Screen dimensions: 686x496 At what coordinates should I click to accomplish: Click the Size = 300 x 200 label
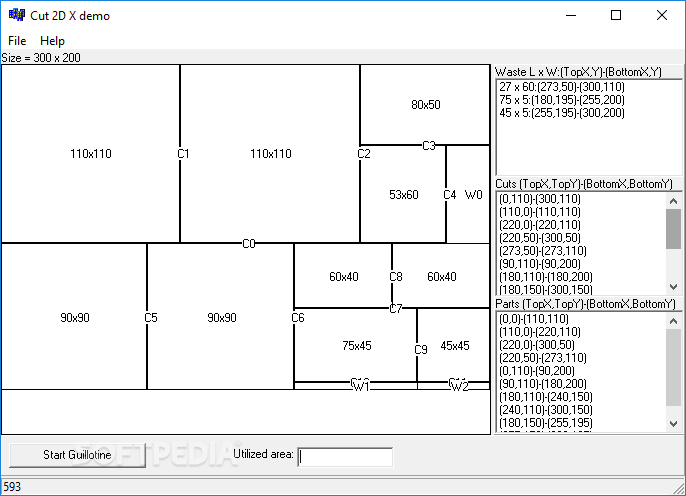click(x=41, y=58)
